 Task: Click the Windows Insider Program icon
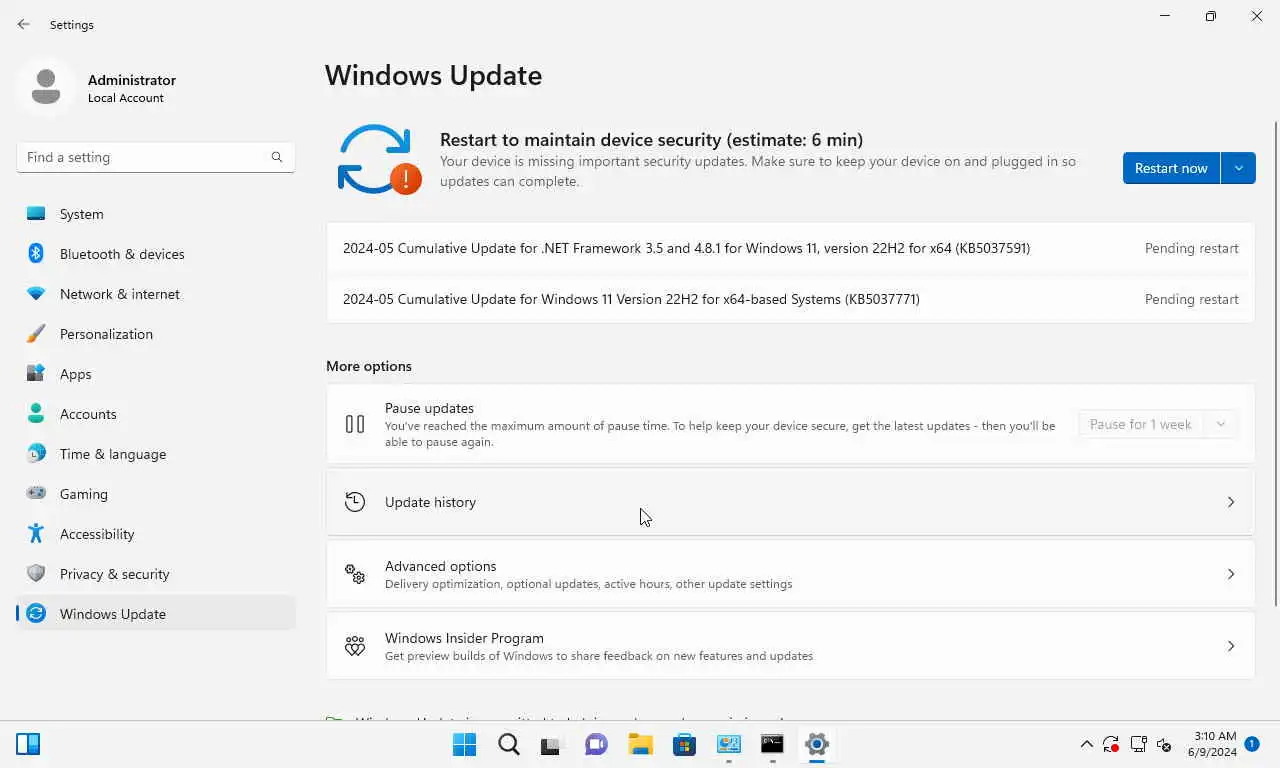[355, 646]
